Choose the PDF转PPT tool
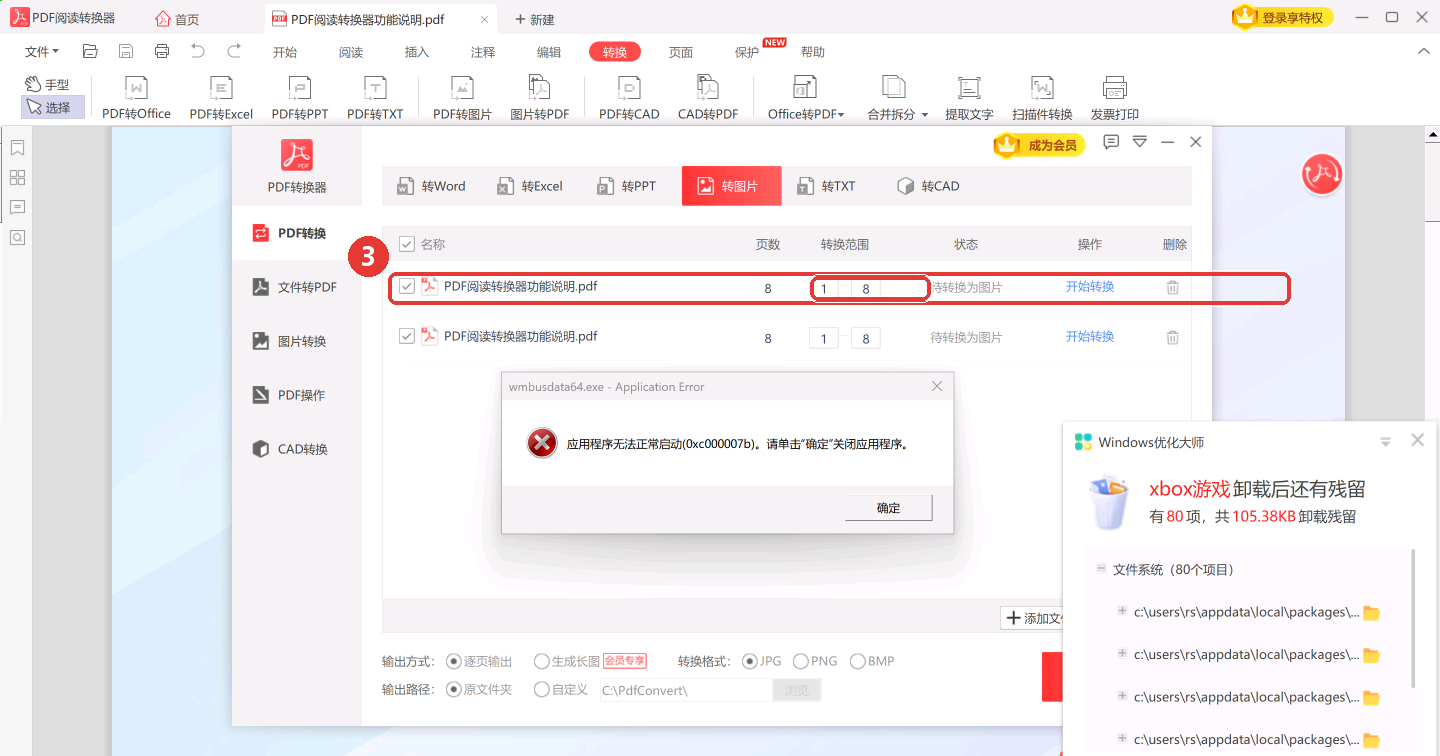Viewport: 1440px width, 756px height. click(x=300, y=98)
